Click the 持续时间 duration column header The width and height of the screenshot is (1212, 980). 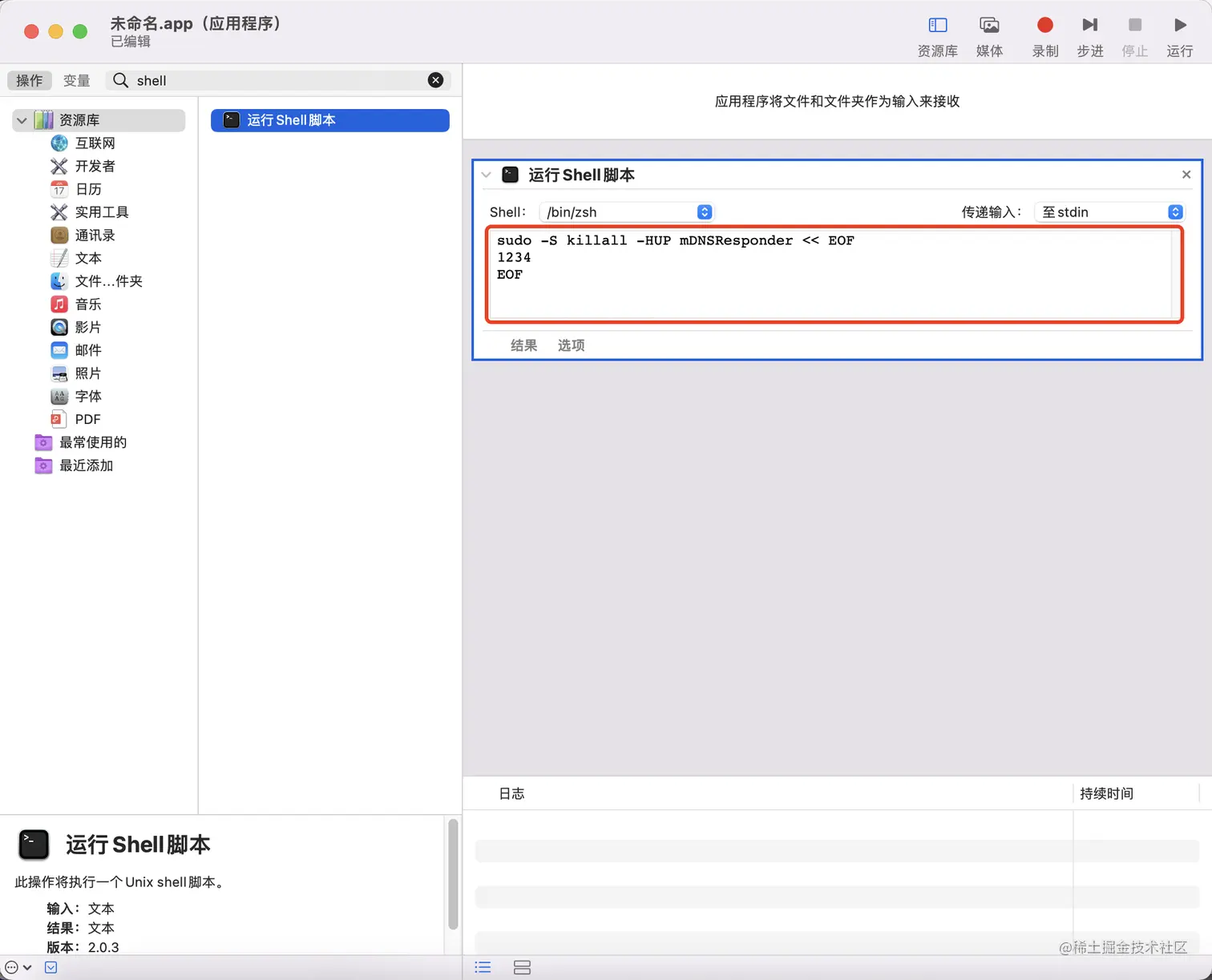1106,793
